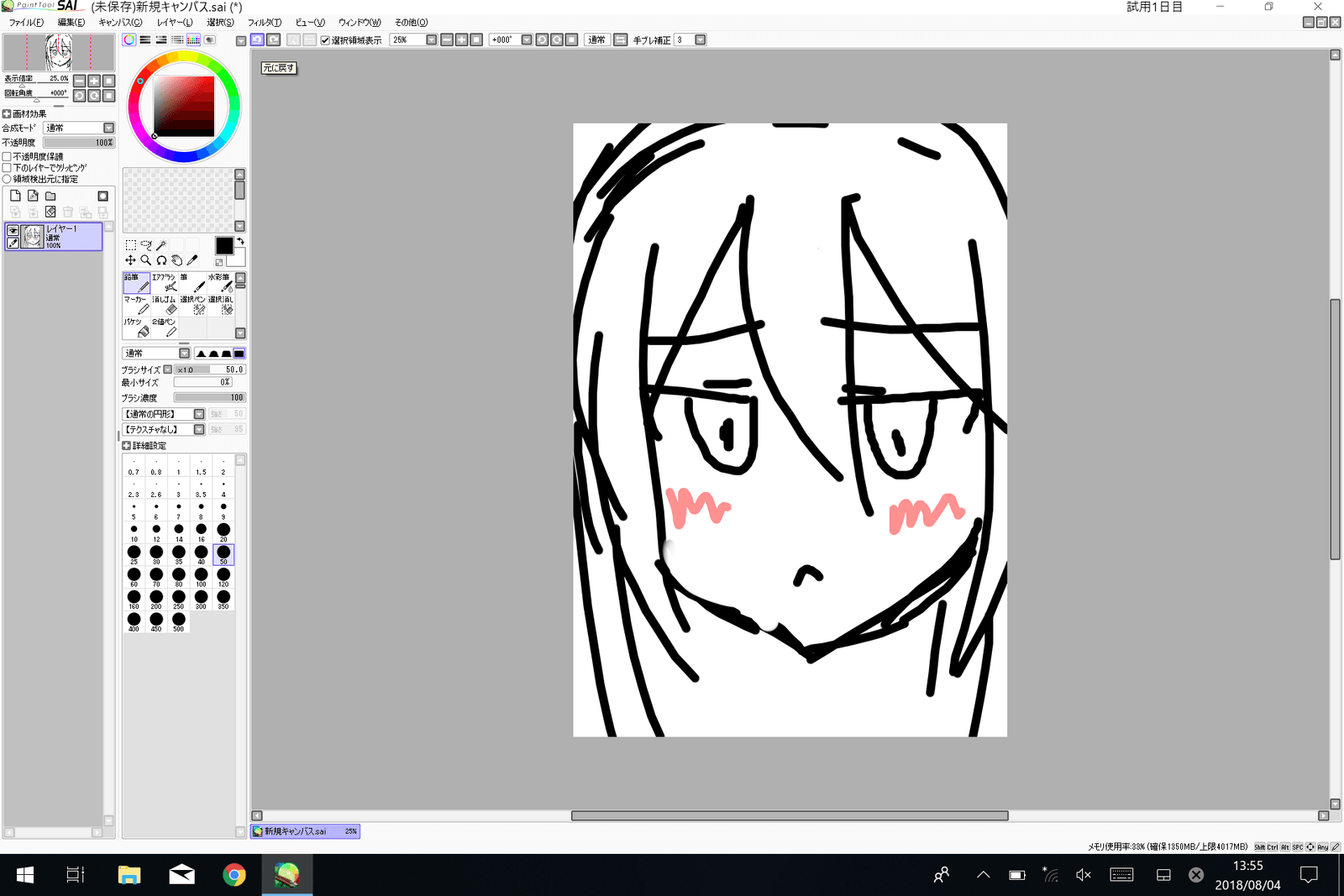
Task: Click the new layer icon
Action: (15, 196)
